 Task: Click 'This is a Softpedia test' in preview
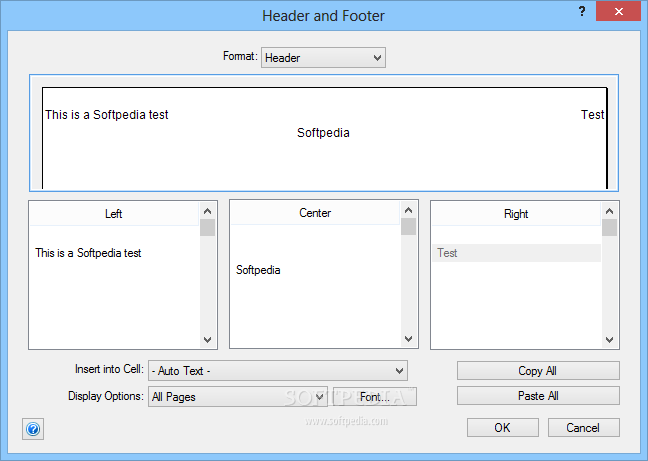(x=107, y=114)
